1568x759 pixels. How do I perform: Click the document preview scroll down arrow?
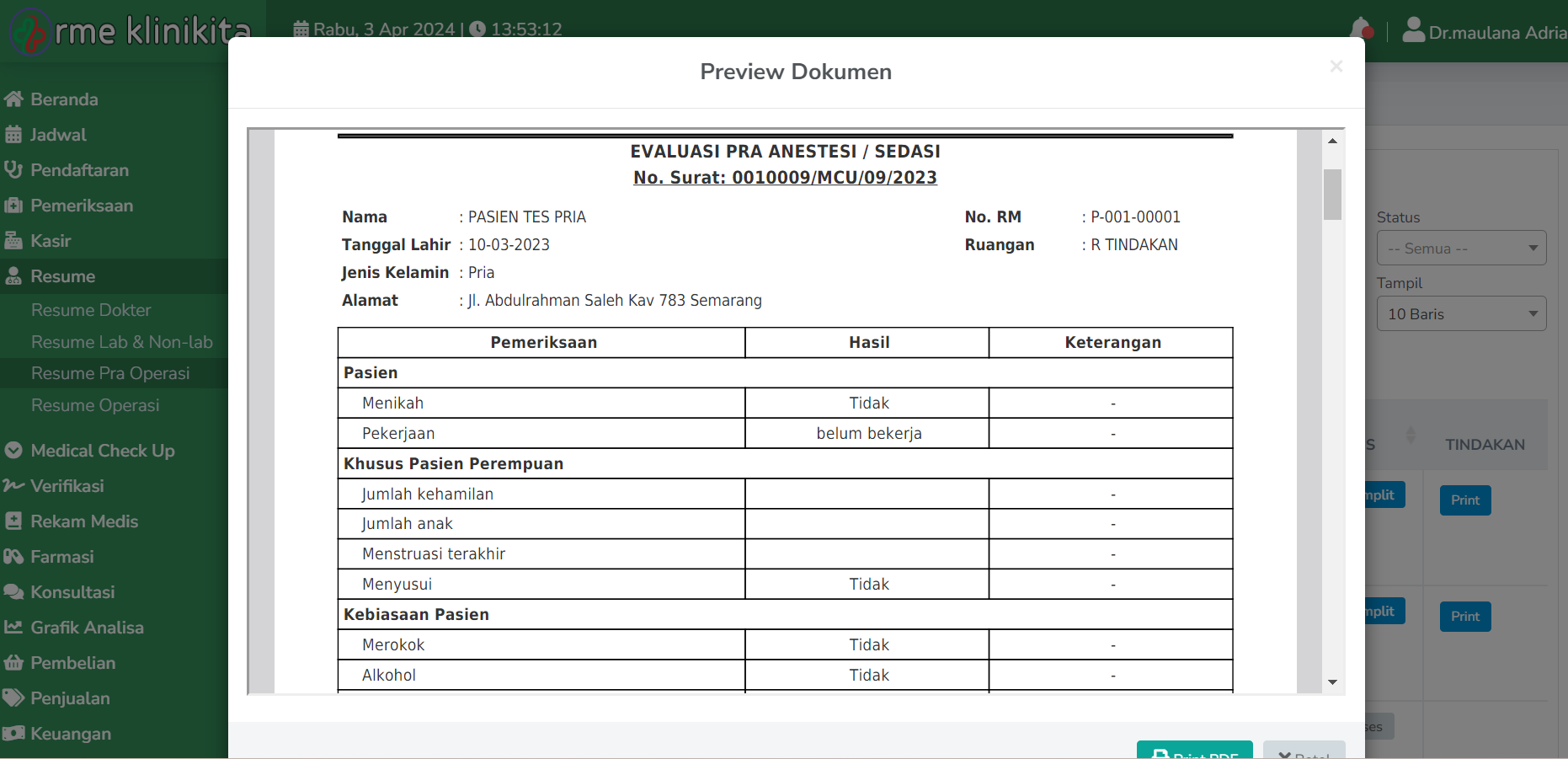tap(1332, 682)
